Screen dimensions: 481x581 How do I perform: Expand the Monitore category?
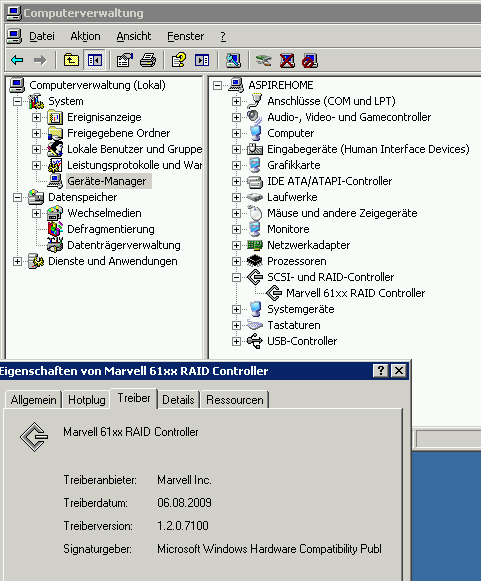pyautogui.click(x=236, y=229)
